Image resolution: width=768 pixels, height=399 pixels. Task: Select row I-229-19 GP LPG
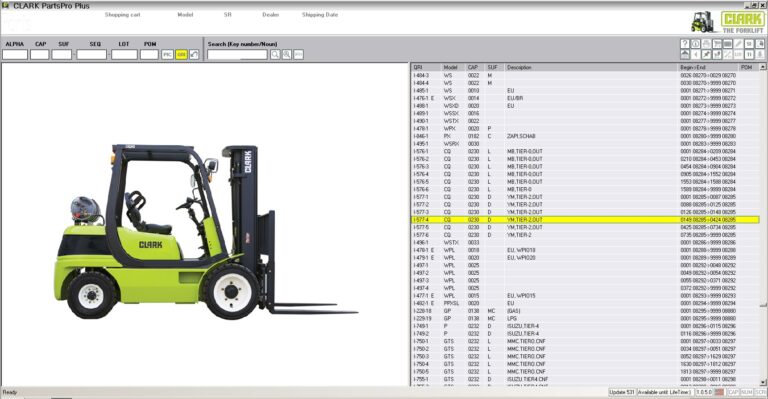585,318
